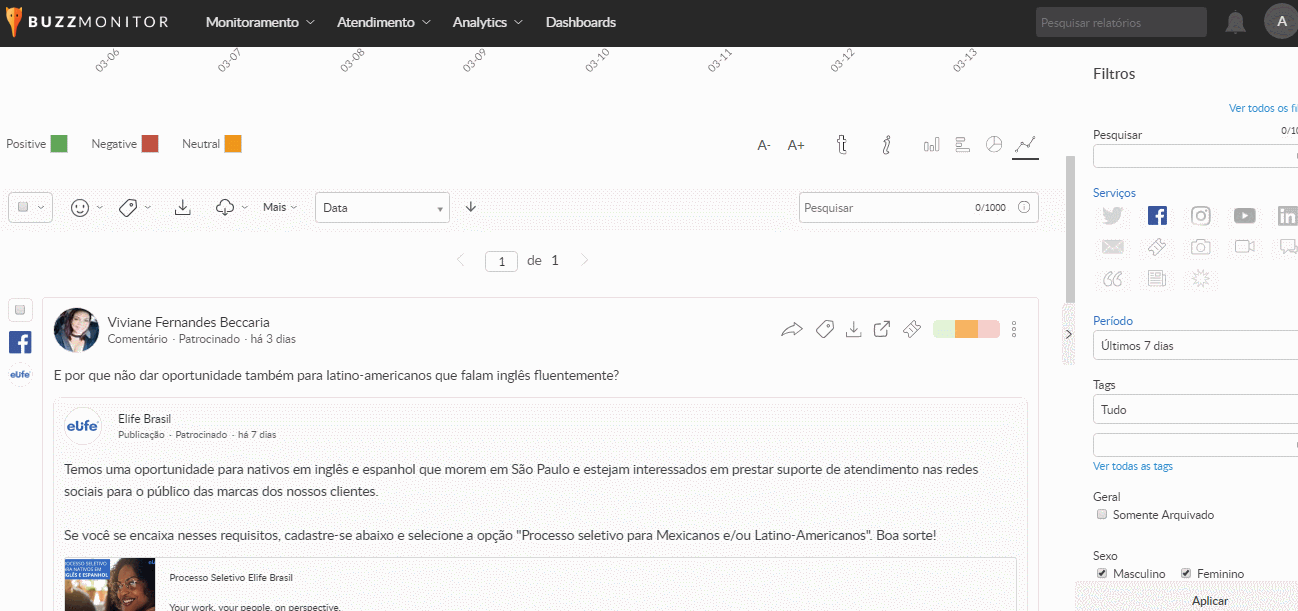
Task: Open Viviane's comment in external link
Action: [x=882, y=329]
